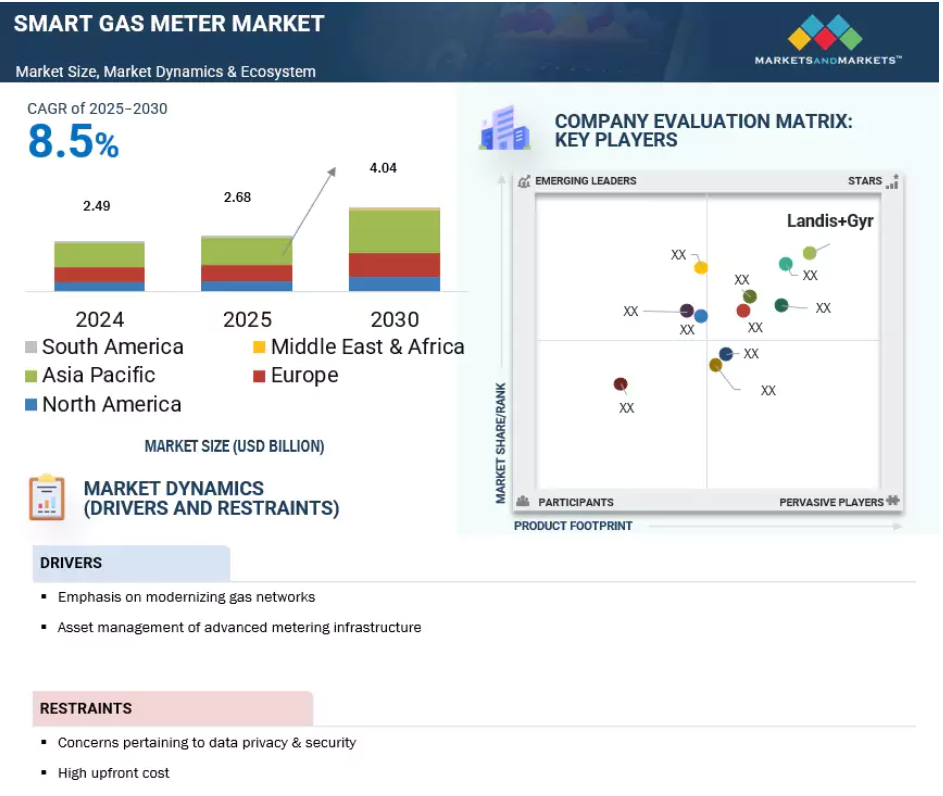Click the 8.5% CAGR value
The width and height of the screenshot is (943, 796).
[73, 142]
